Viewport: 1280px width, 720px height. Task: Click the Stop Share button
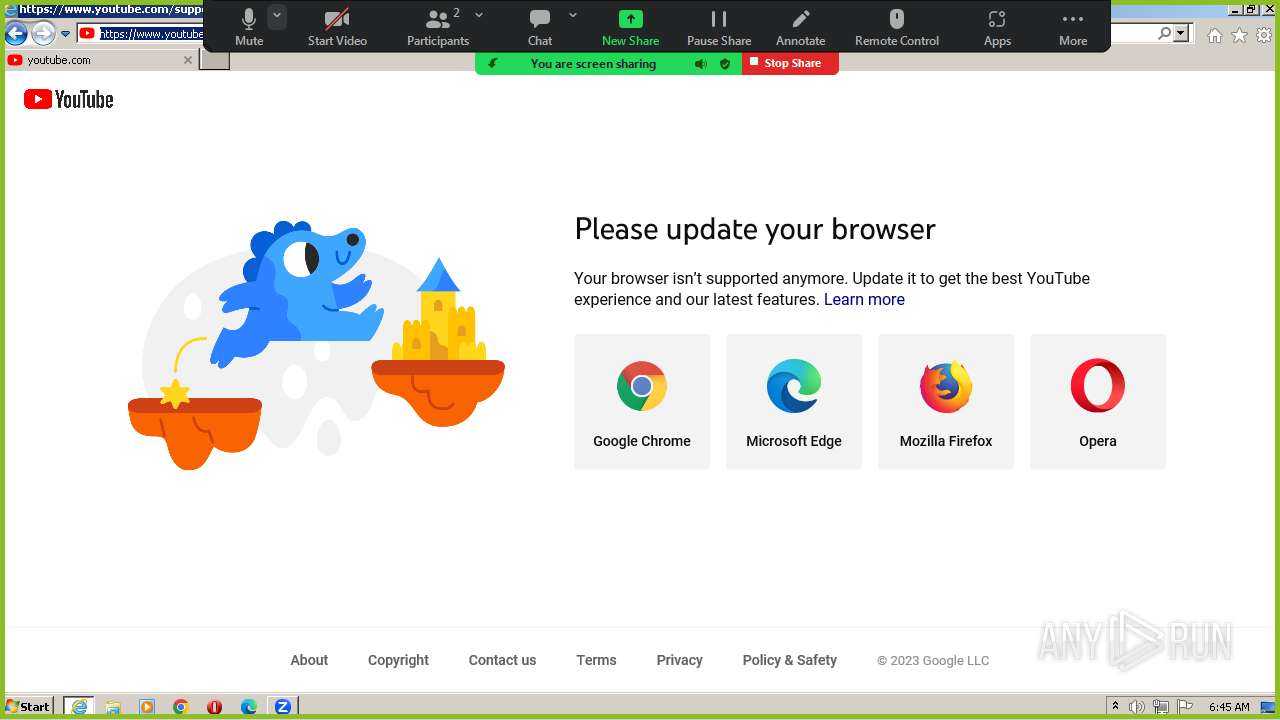pyautogui.click(x=790, y=63)
